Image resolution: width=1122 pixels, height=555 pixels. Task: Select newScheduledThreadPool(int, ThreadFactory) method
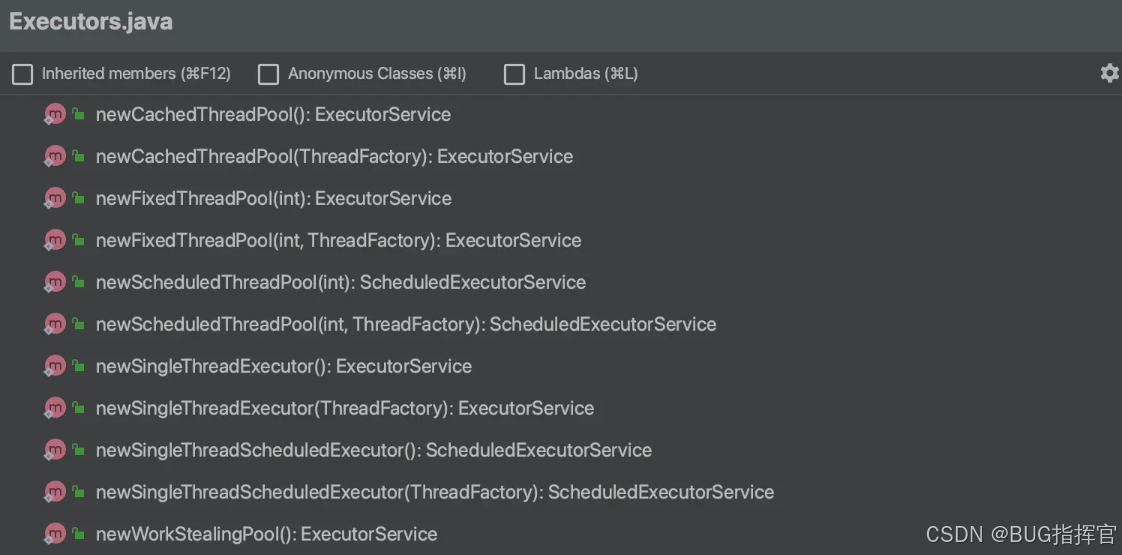pyautogui.click(x=405, y=325)
